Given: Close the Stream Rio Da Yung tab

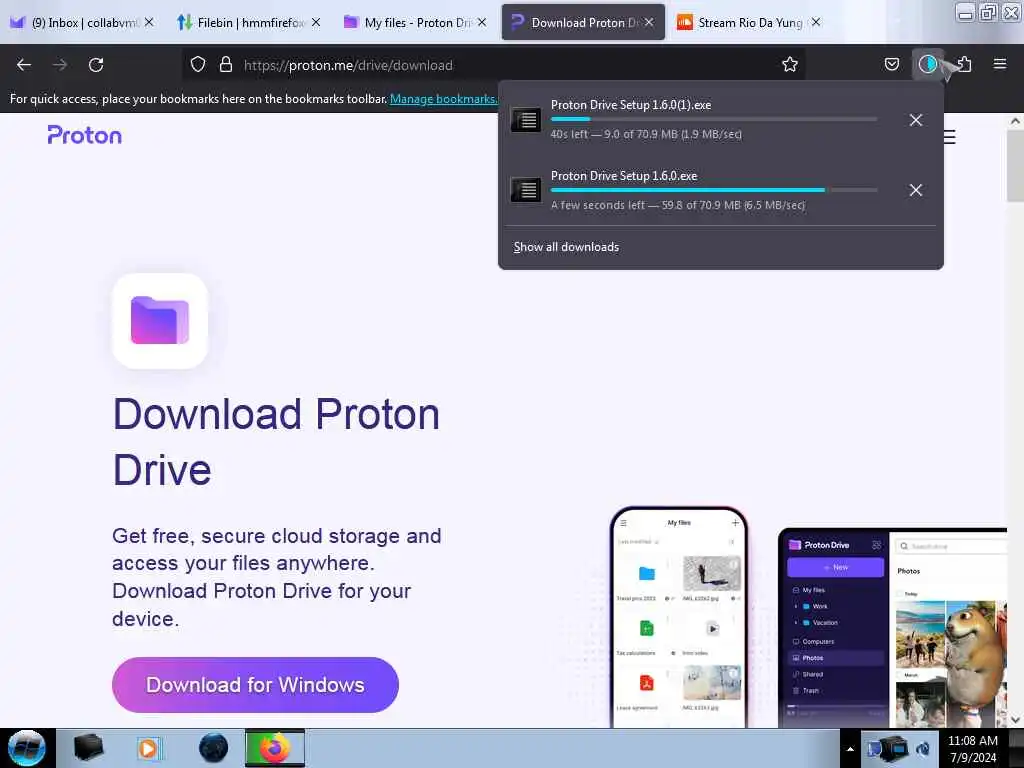Looking at the screenshot, I should click(x=816, y=22).
